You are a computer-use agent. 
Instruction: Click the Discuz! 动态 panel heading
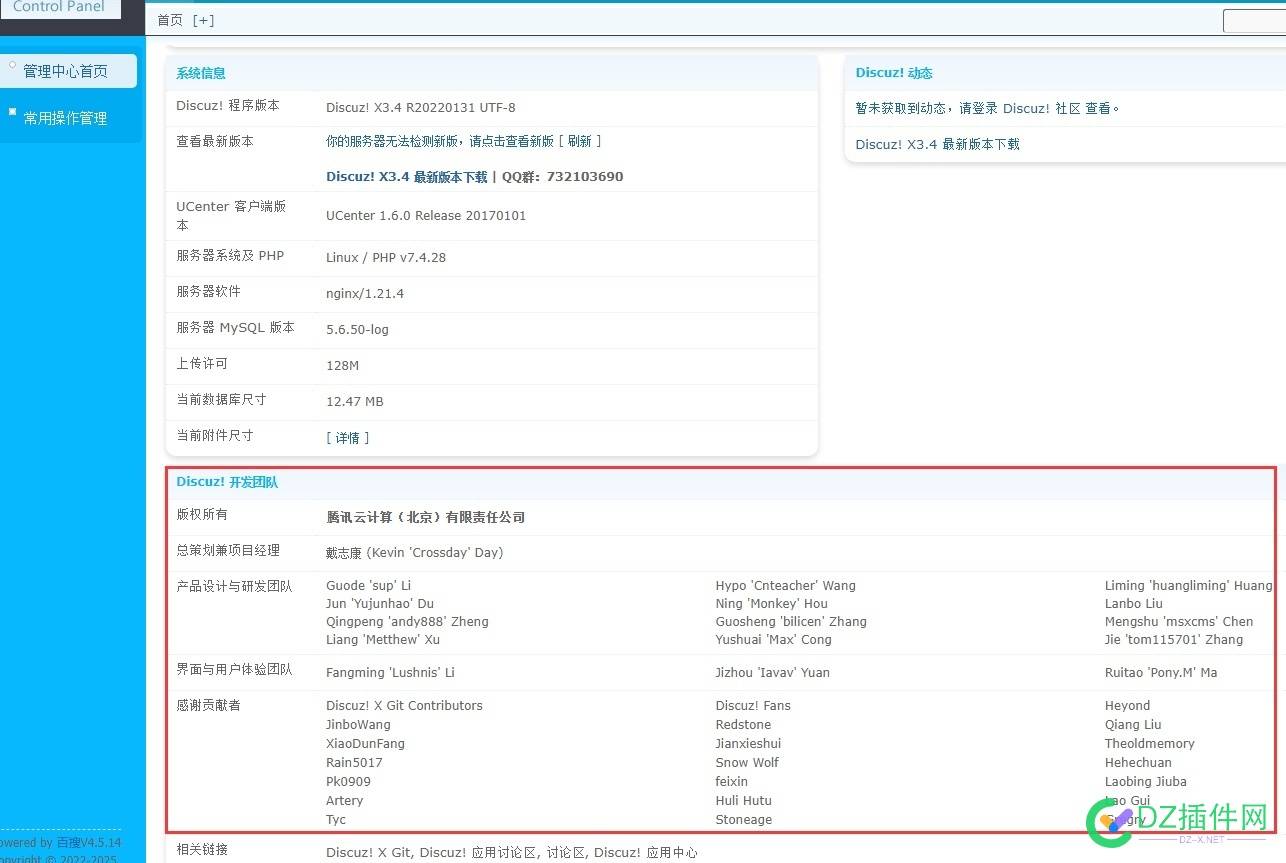tap(894, 73)
